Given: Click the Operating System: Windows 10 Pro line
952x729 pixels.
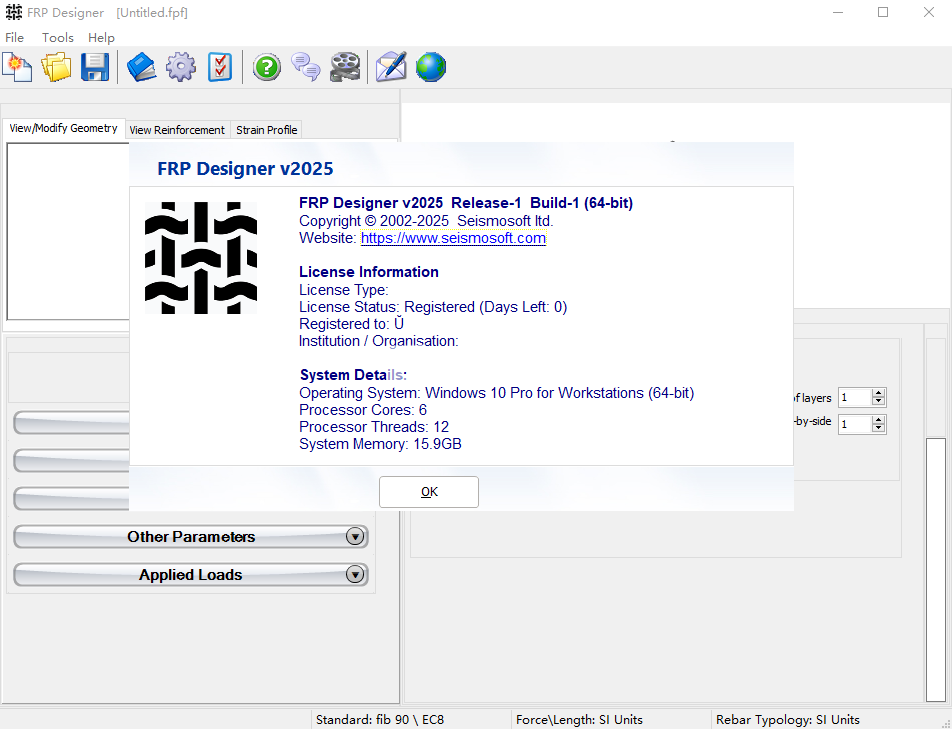Looking at the screenshot, I should pos(497,393).
